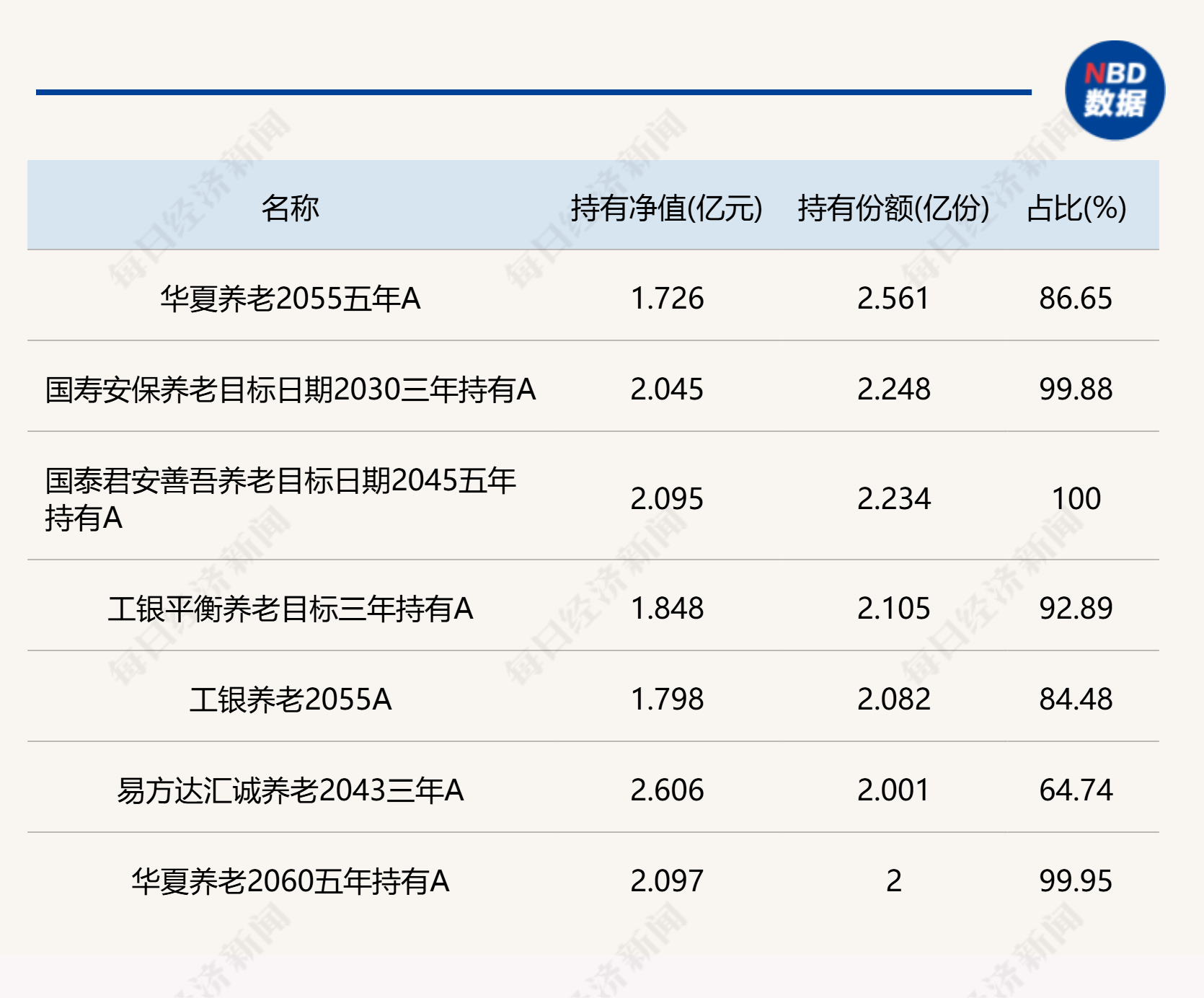This screenshot has width=1204, height=998.
Task: Click percentage 86.65
Action: [x=1076, y=299]
